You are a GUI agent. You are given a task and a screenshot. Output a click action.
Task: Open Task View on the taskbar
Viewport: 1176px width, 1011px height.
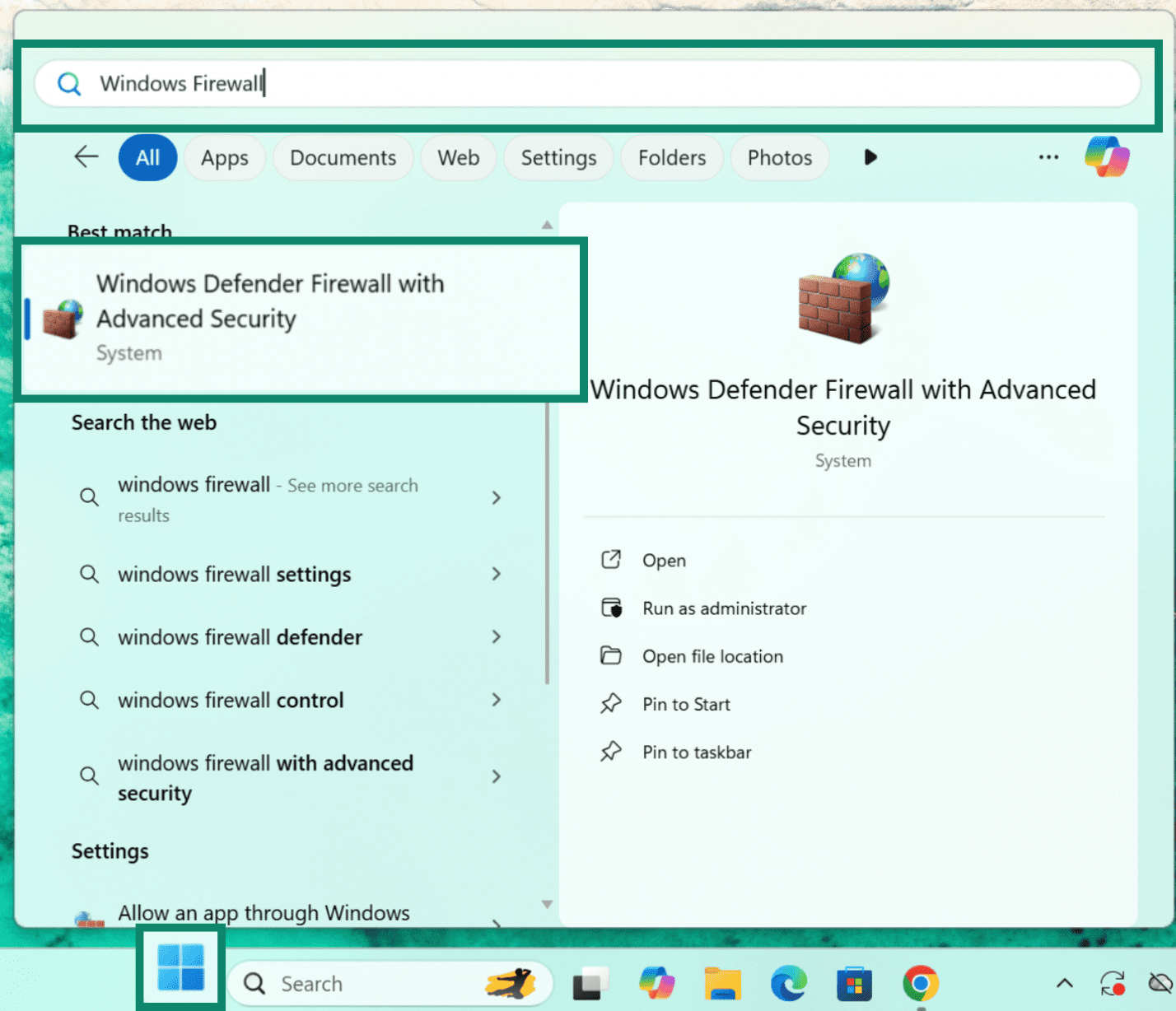pos(589,983)
